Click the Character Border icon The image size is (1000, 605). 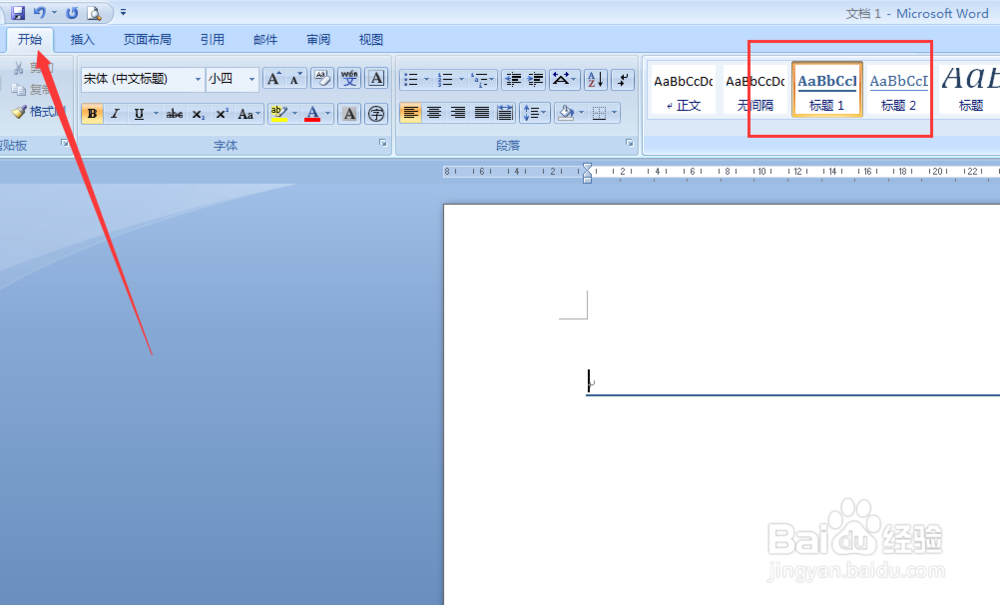click(x=376, y=78)
